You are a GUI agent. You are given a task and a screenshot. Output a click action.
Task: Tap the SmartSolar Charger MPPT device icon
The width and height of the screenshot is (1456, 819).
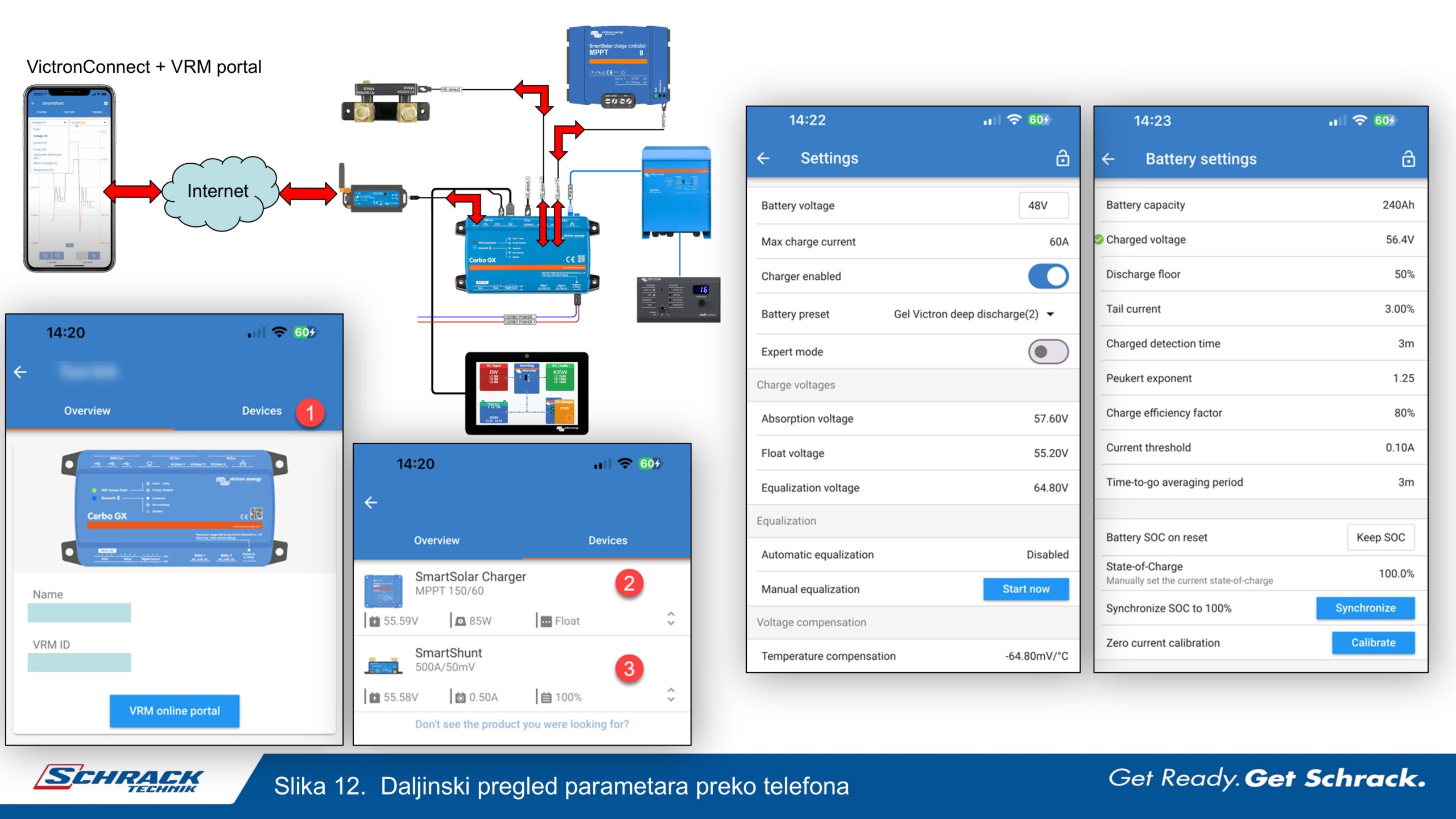tap(383, 590)
